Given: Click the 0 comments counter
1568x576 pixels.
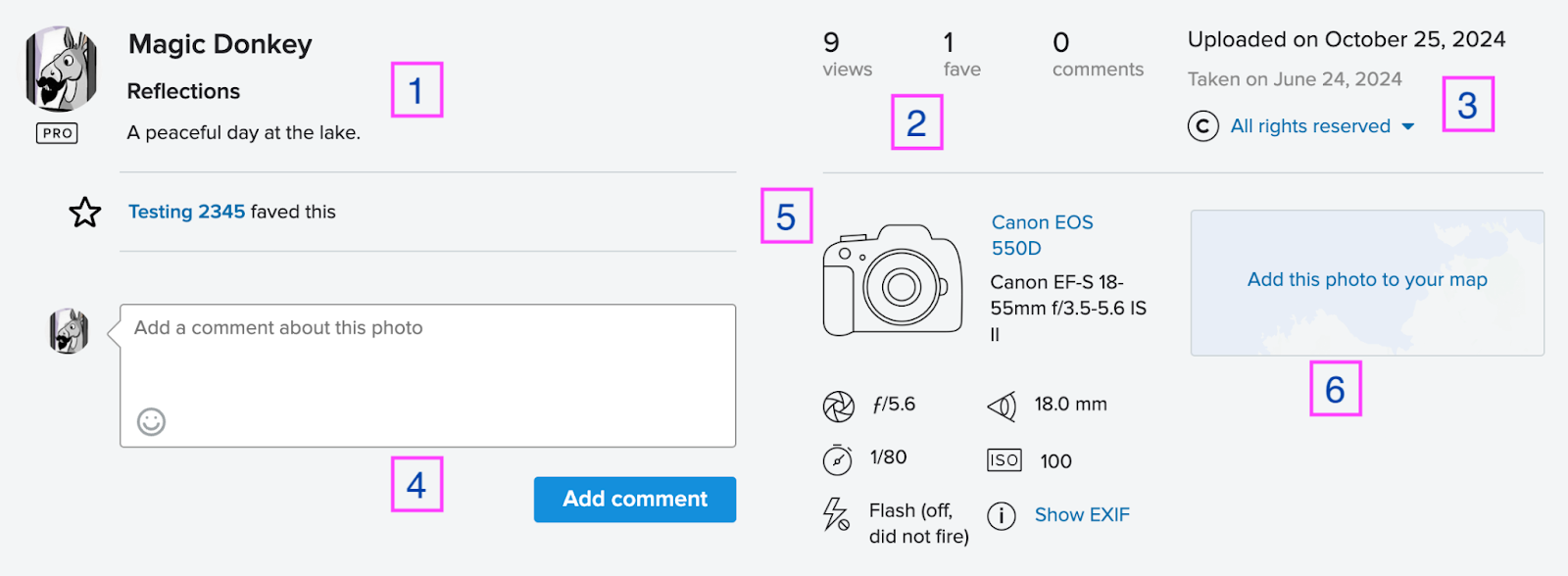Looking at the screenshot, I should [1098, 55].
